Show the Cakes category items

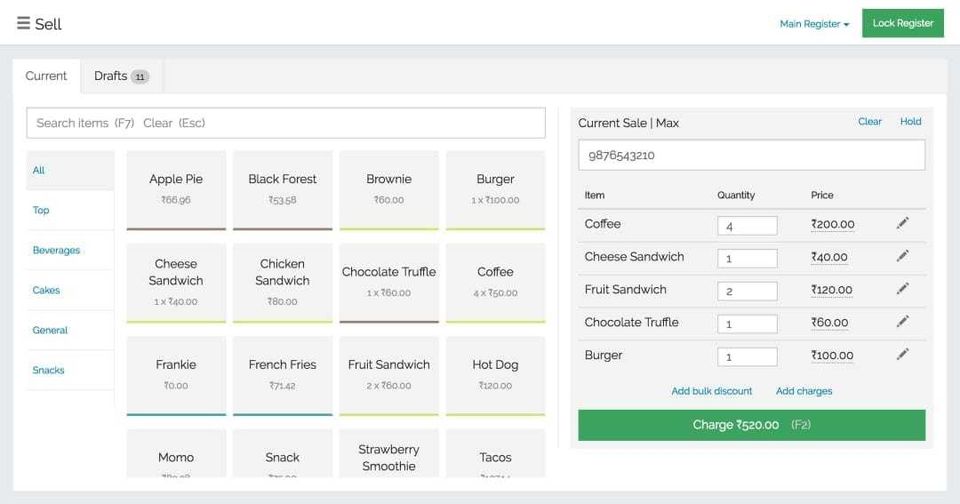pos(46,290)
